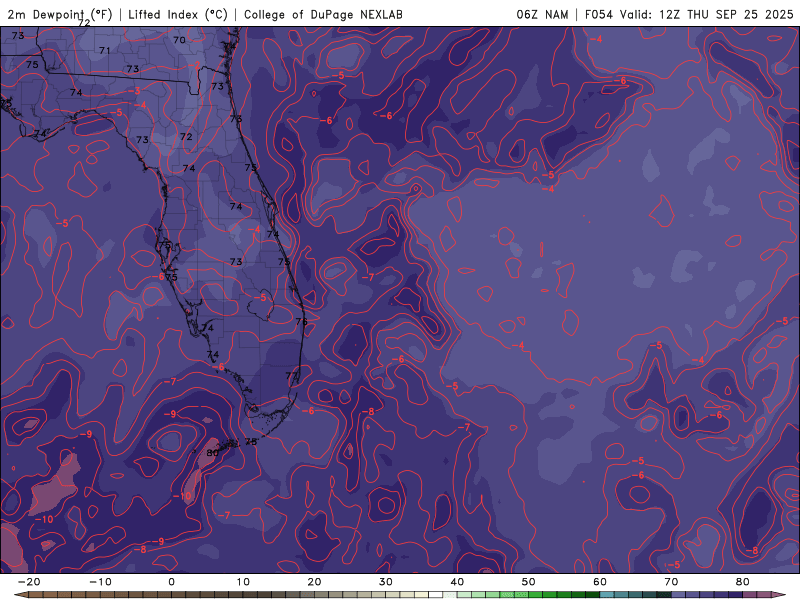Click the "60" tick label on the color scale
The height and width of the screenshot is (600, 800).
click(x=600, y=582)
